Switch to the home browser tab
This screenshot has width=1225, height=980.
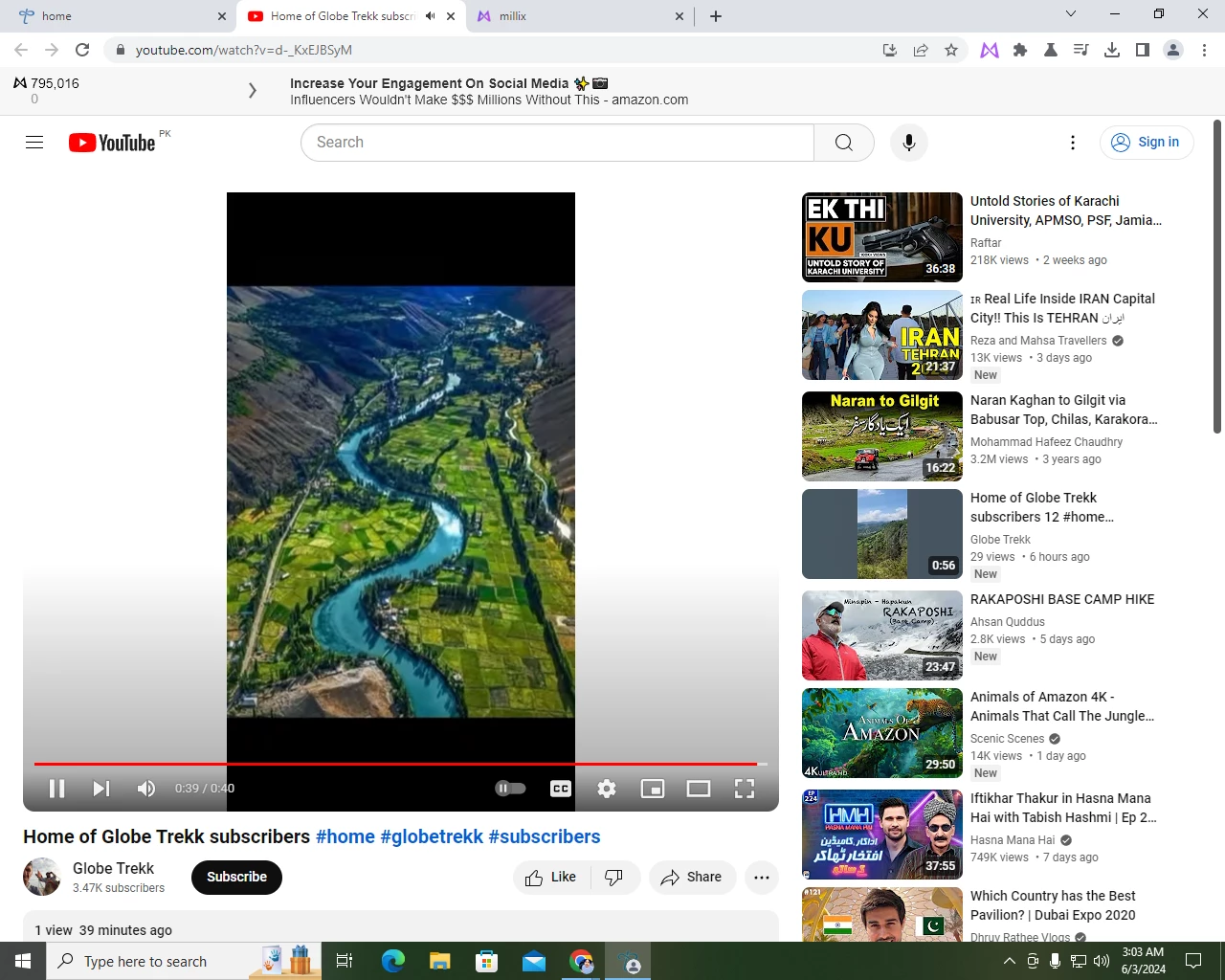click(x=120, y=16)
